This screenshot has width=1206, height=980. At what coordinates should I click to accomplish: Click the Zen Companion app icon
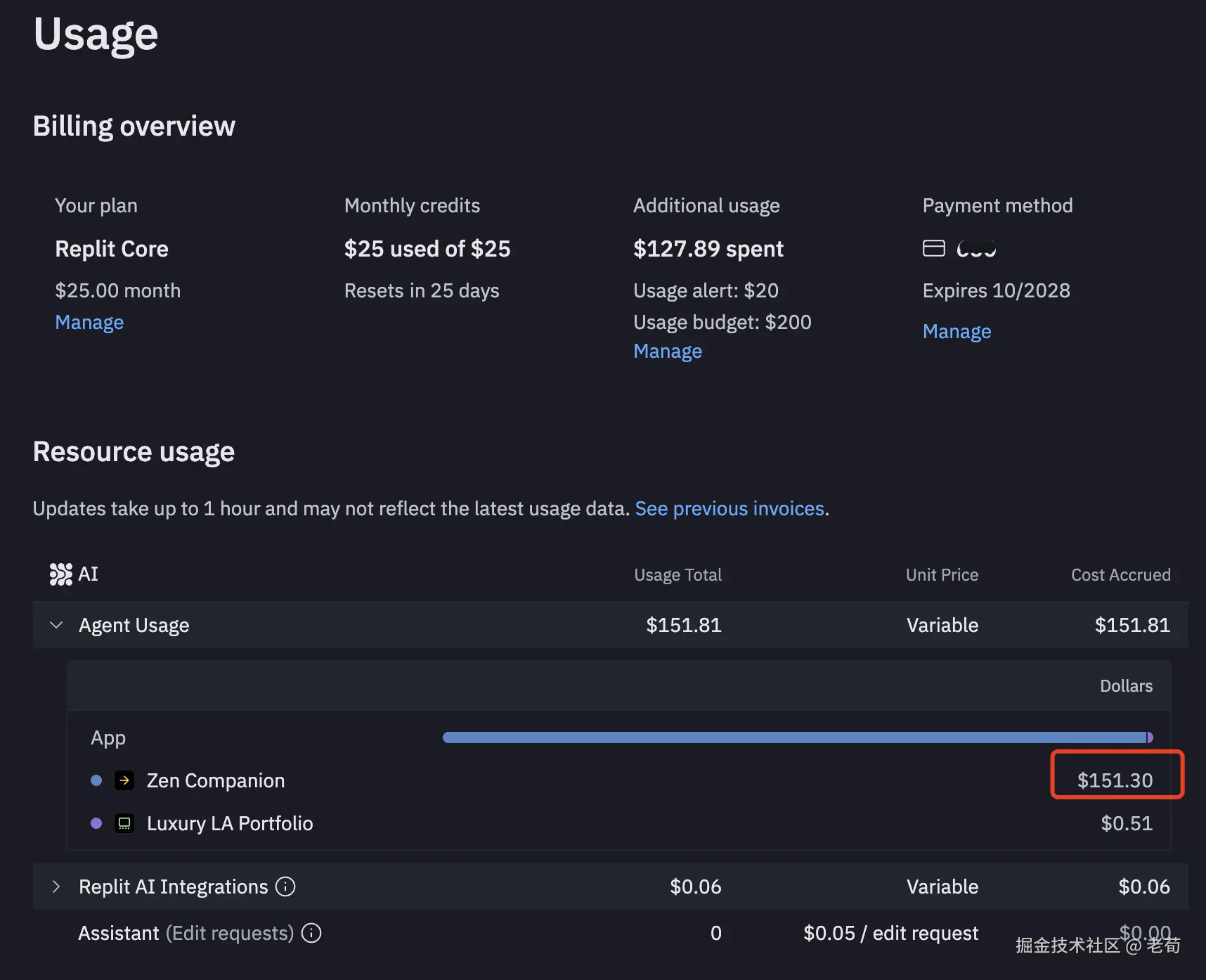[x=124, y=780]
